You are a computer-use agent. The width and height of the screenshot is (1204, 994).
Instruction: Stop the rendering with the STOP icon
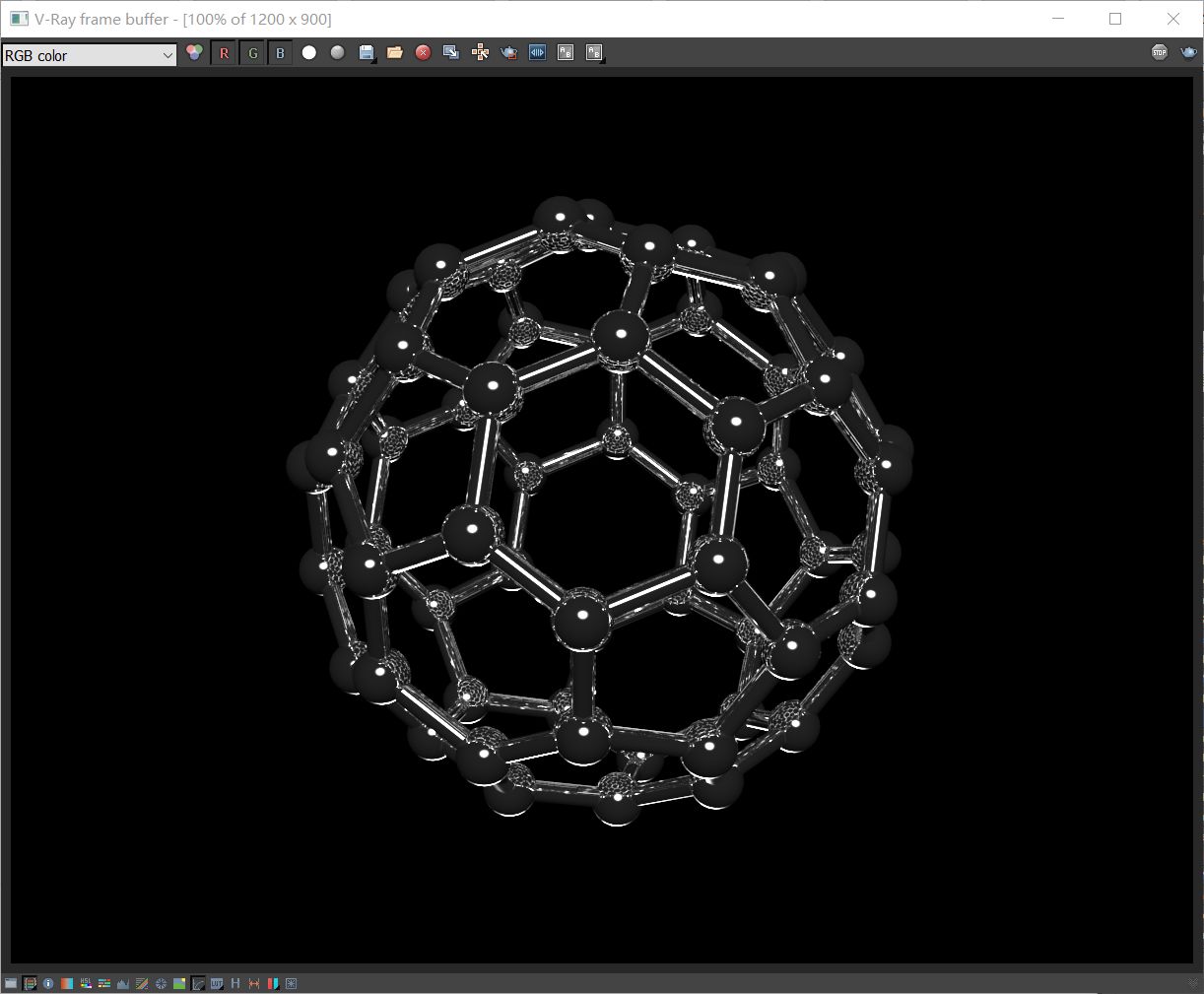click(1160, 52)
